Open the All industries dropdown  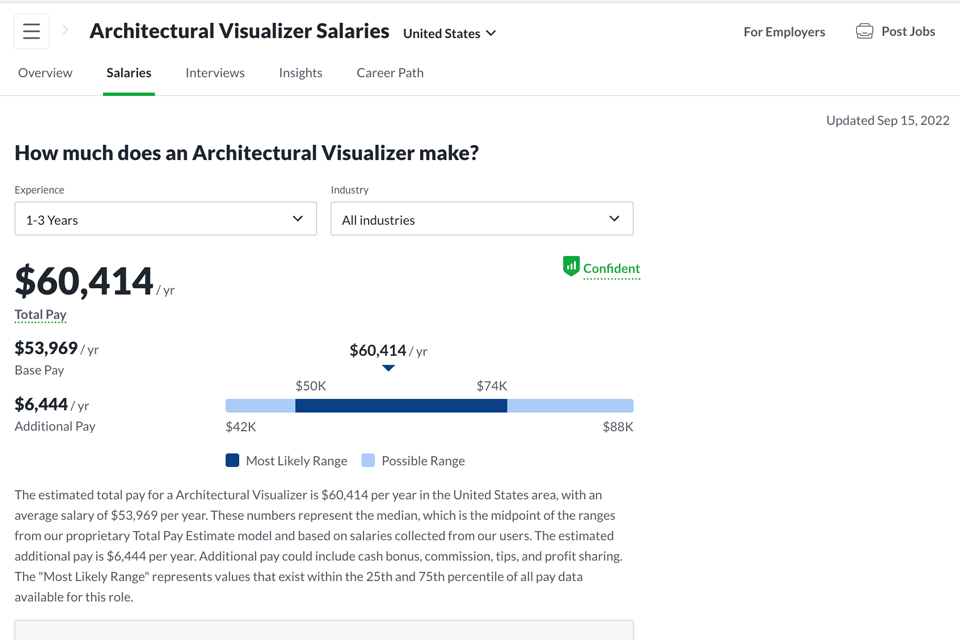click(x=481, y=219)
